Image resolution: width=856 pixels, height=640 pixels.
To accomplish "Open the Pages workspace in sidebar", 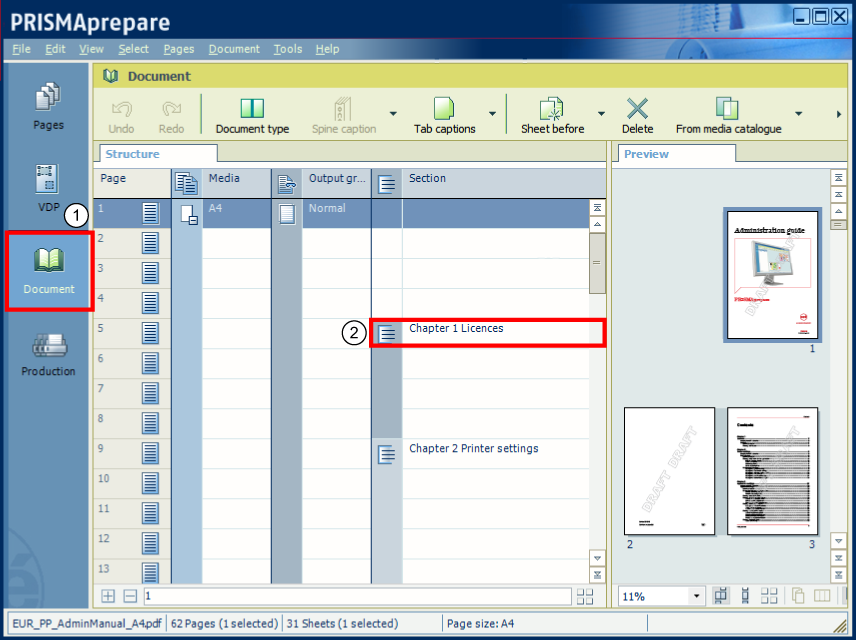I will click(x=48, y=106).
